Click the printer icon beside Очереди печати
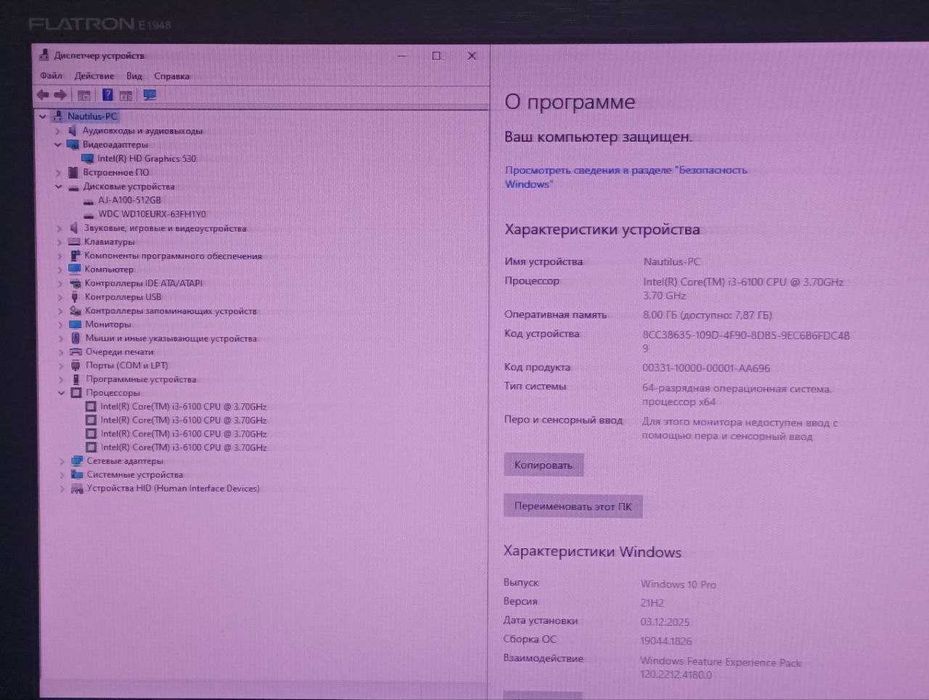The image size is (929, 700). click(76, 352)
